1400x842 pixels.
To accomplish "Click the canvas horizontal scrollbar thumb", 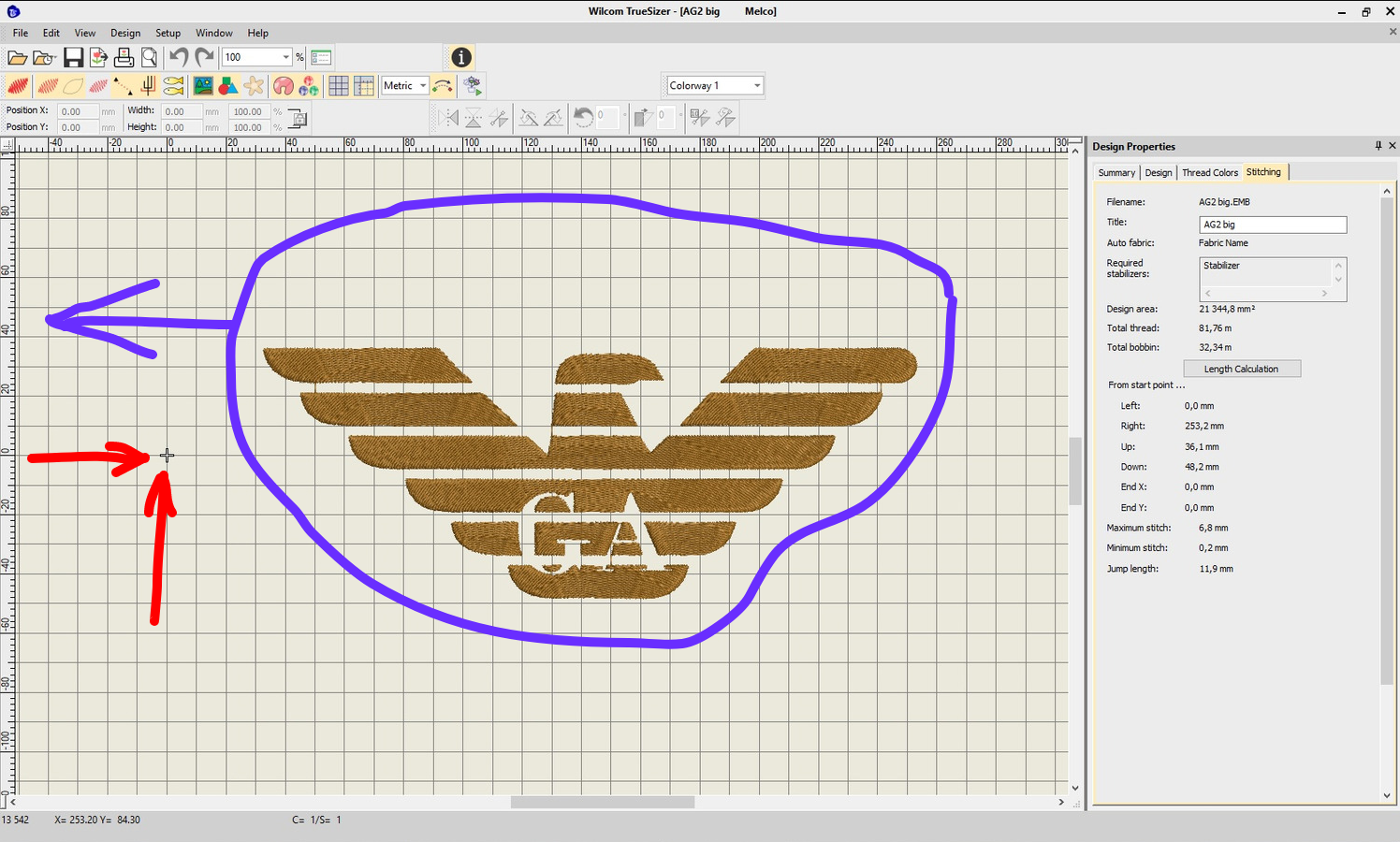I will coord(603,802).
